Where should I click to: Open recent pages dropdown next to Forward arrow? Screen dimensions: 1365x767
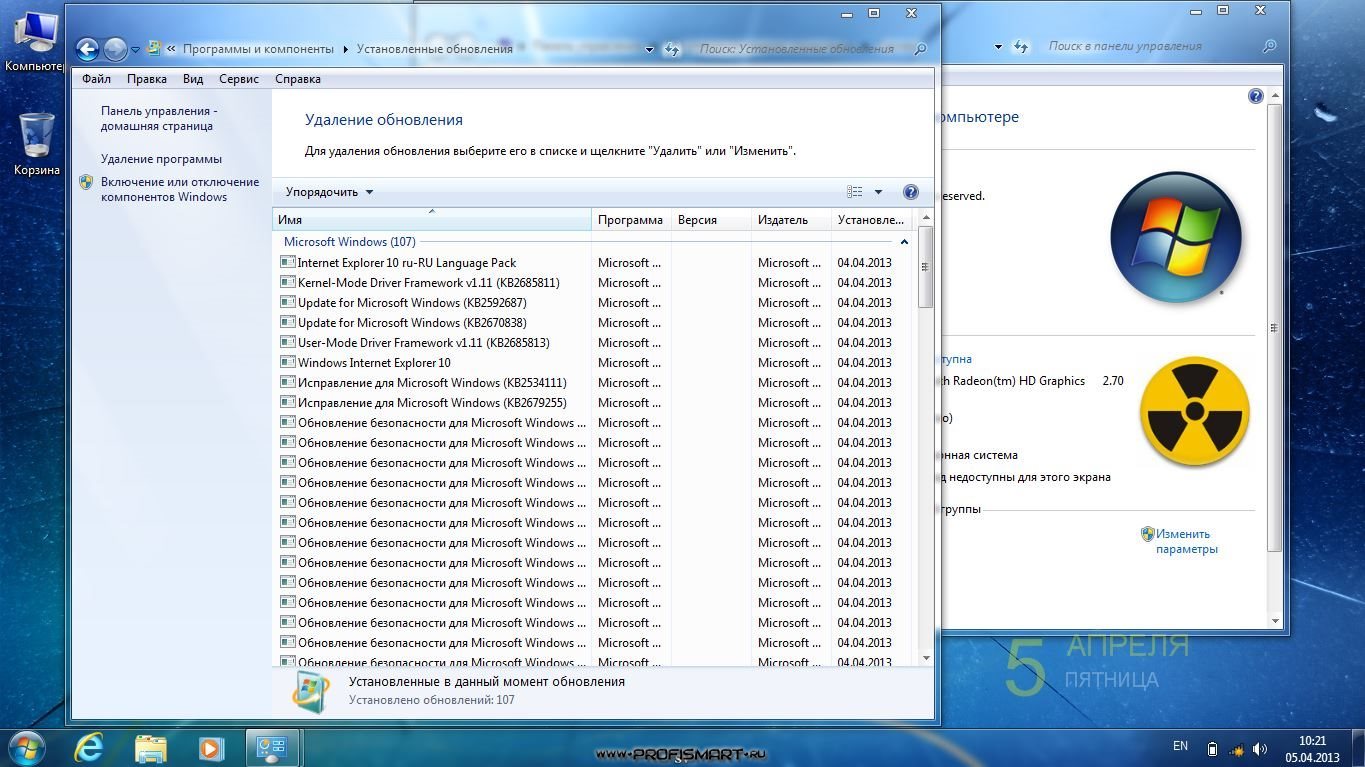click(x=135, y=49)
